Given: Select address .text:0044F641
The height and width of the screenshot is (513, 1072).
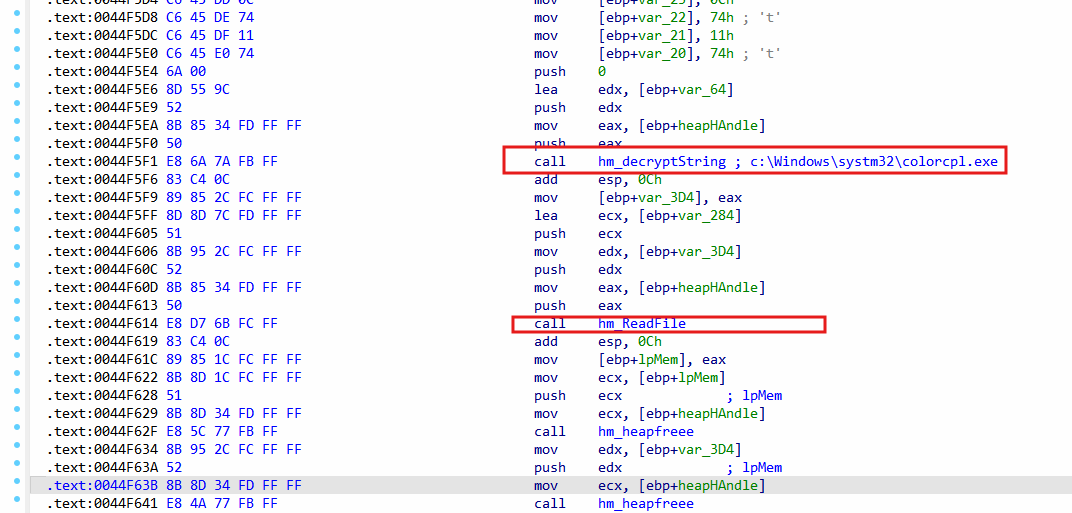Looking at the screenshot, I should [x=103, y=503].
